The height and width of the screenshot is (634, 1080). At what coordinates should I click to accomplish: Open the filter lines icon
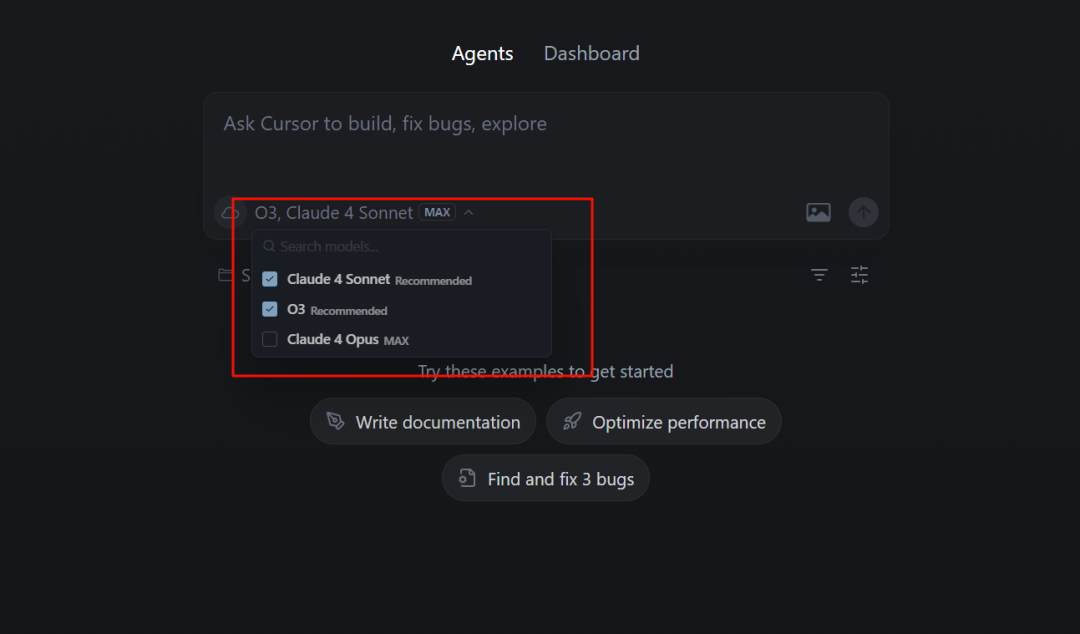pyautogui.click(x=819, y=275)
